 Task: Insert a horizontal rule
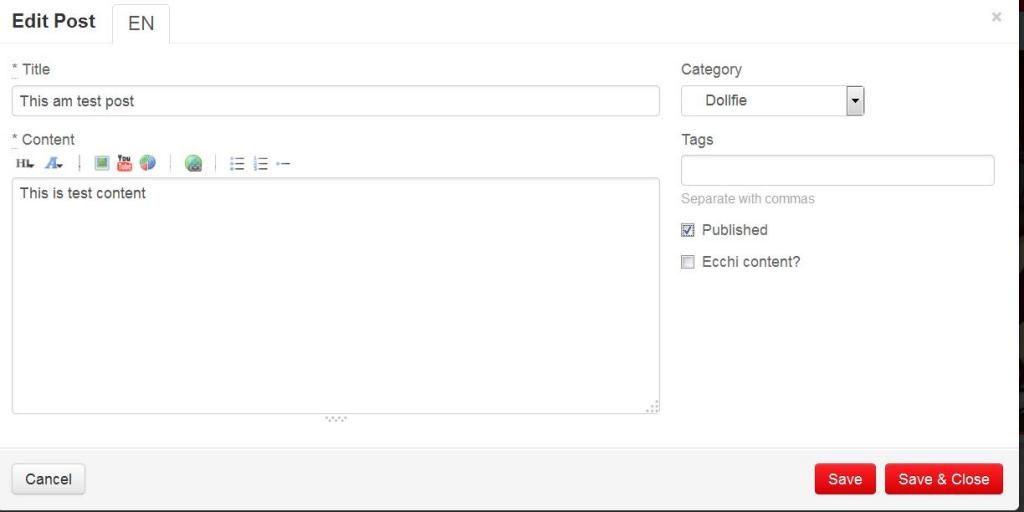(x=283, y=164)
